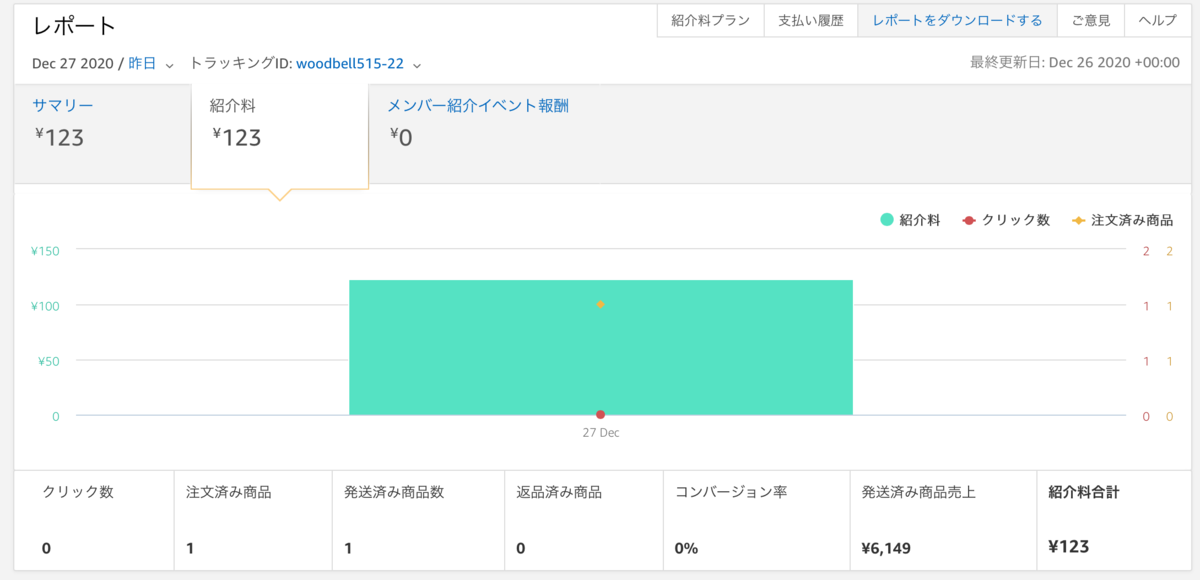Click the orange 注文済み商品 data point

600,304
